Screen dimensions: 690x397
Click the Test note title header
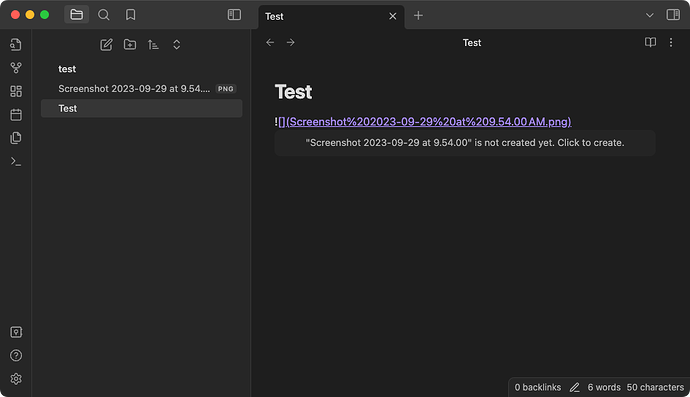pos(472,43)
